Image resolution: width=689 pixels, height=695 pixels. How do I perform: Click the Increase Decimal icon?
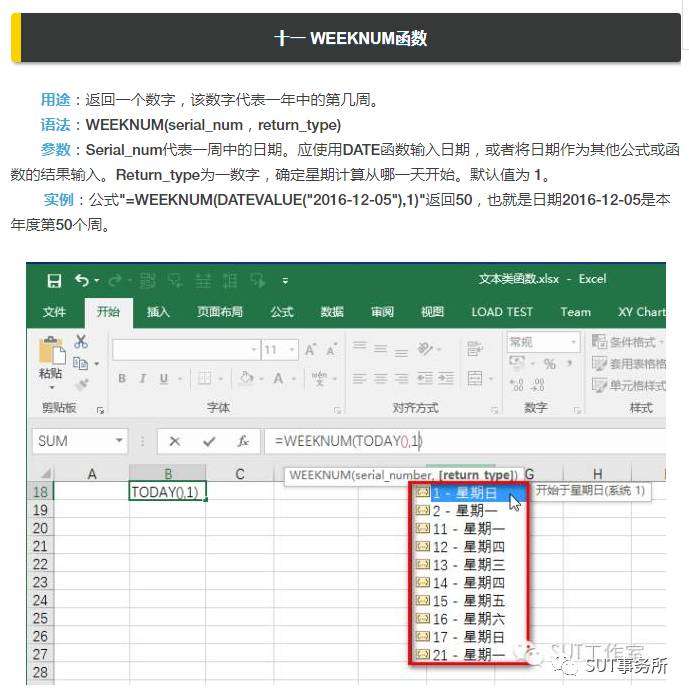click(517, 384)
